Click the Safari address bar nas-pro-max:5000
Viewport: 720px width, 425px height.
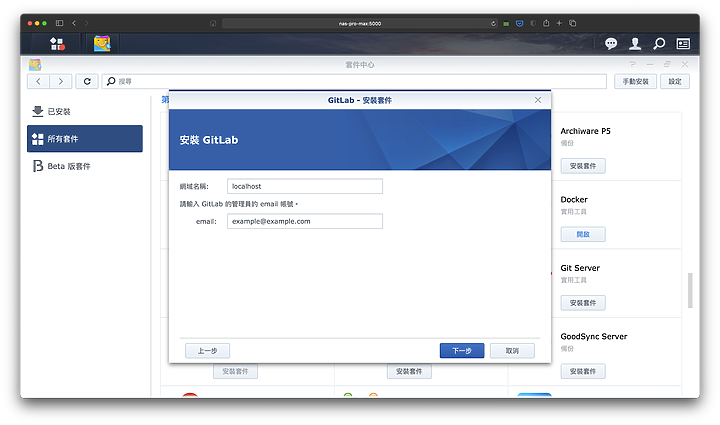point(360,23)
